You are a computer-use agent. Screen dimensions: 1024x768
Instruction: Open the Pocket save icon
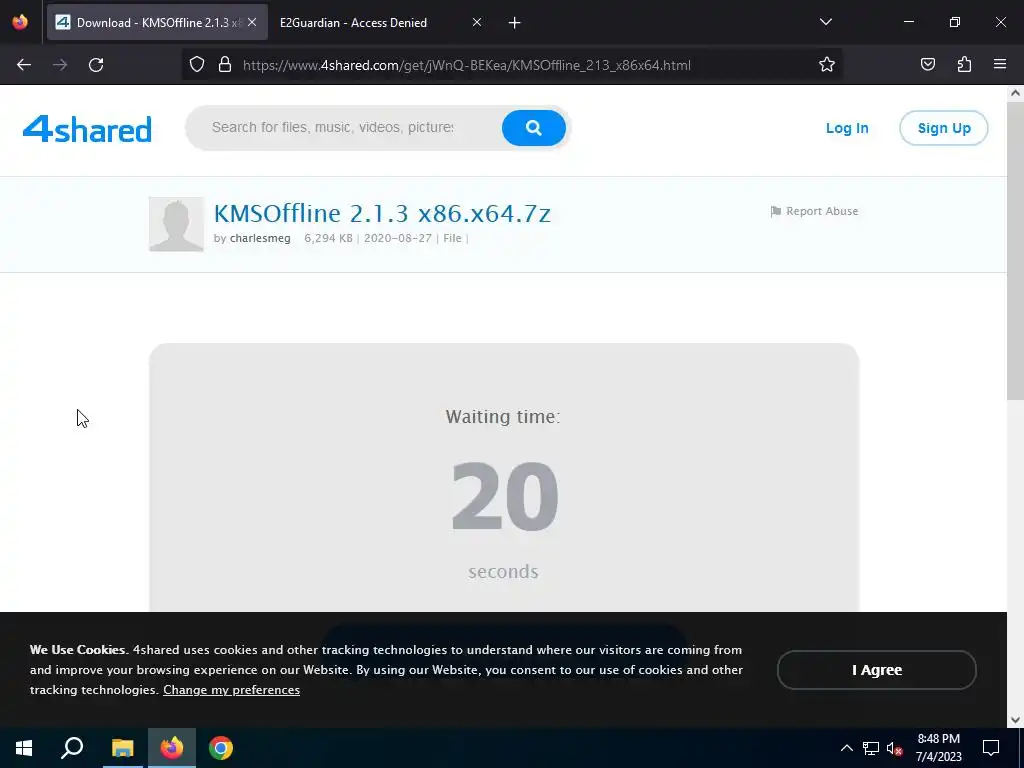click(x=927, y=65)
